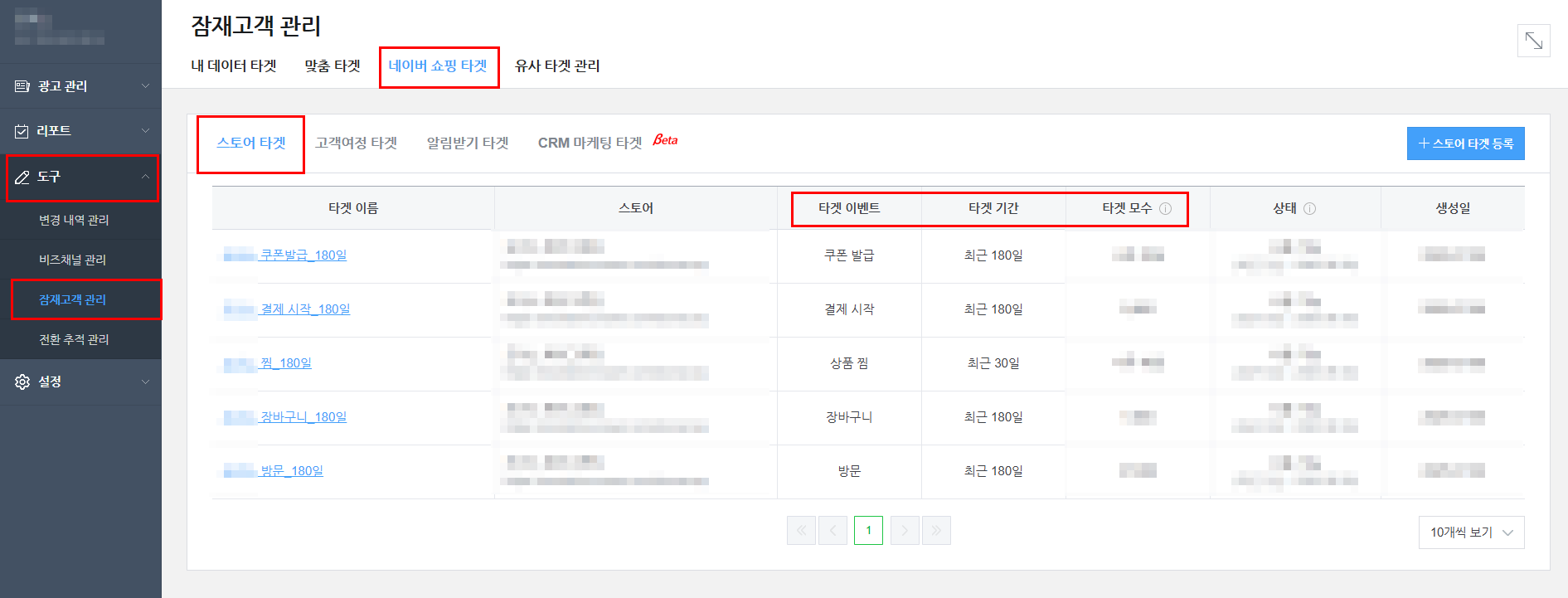
Task: Go to the first page arrow
Action: click(x=801, y=531)
